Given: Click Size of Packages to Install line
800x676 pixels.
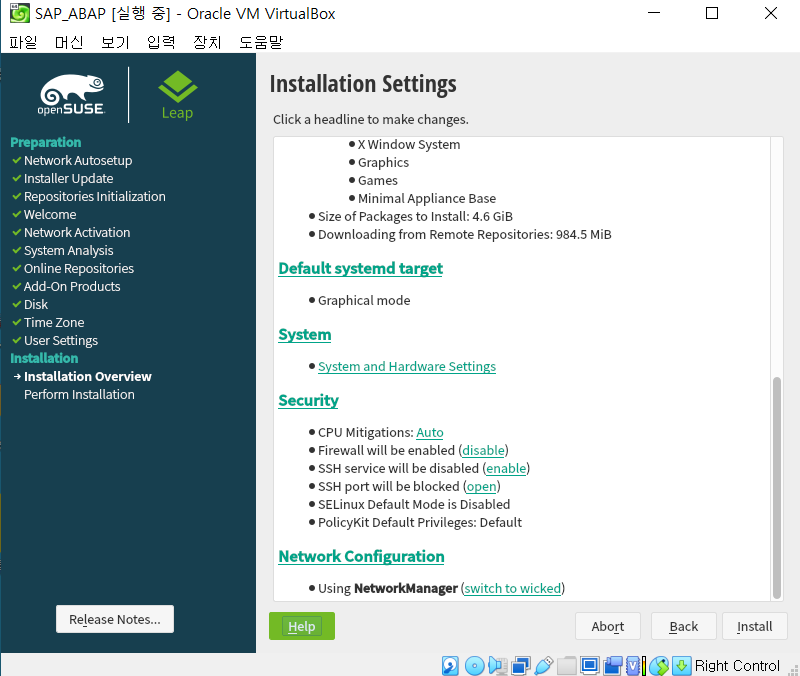Looking at the screenshot, I should [415, 216].
